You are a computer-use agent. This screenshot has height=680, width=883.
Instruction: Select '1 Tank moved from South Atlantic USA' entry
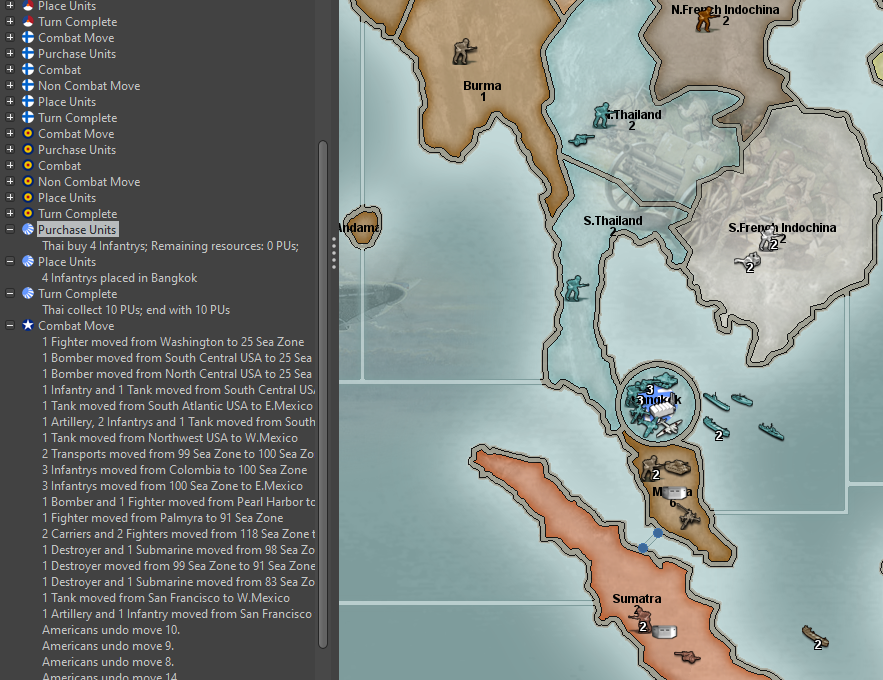pyautogui.click(x=177, y=406)
